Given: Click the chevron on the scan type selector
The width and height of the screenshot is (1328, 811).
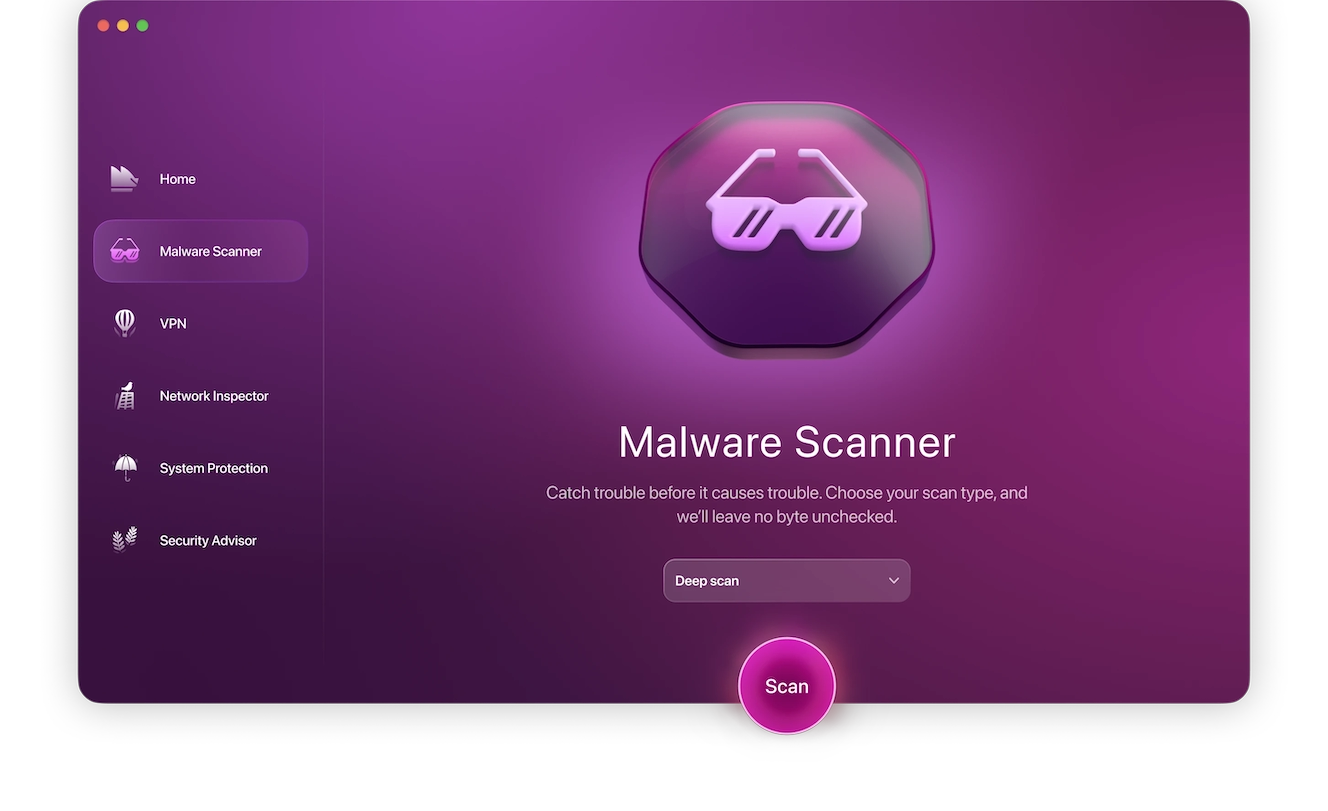Looking at the screenshot, I should 894,580.
